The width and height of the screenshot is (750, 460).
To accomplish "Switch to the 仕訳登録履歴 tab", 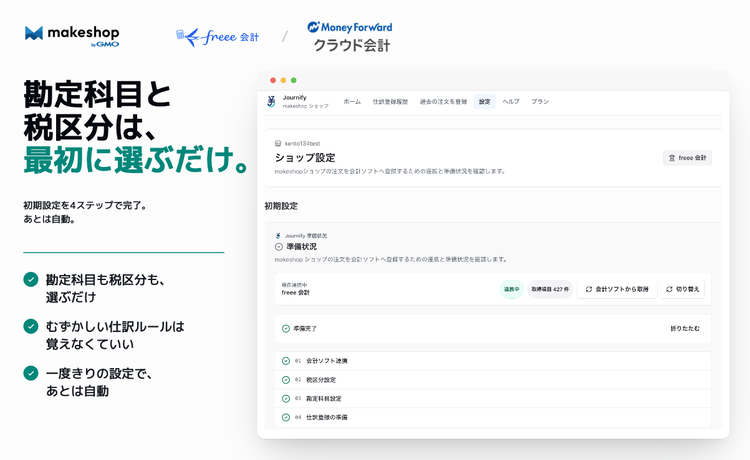I will coord(390,101).
